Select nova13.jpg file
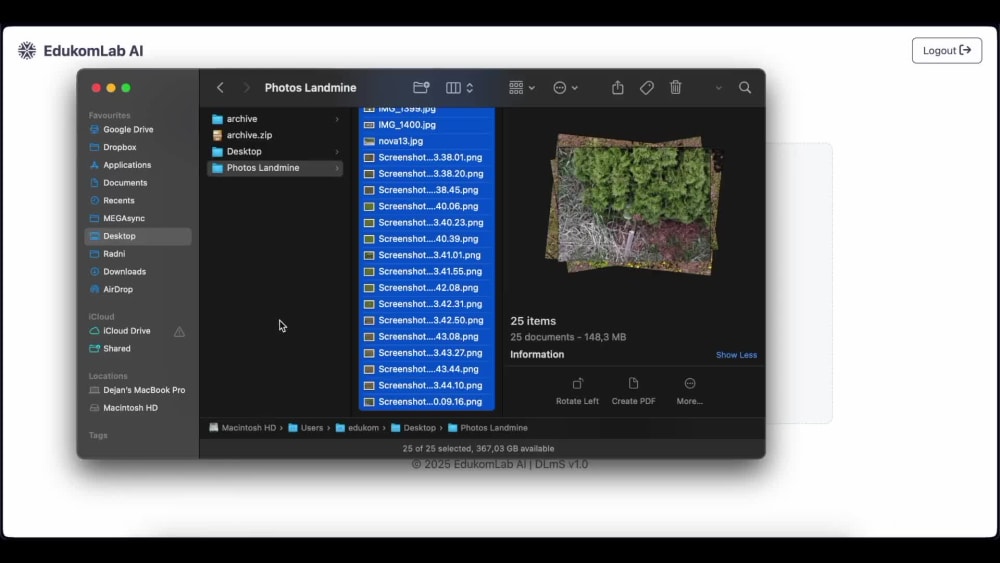The height and width of the screenshot is (563, 1000). coord(427,142)
